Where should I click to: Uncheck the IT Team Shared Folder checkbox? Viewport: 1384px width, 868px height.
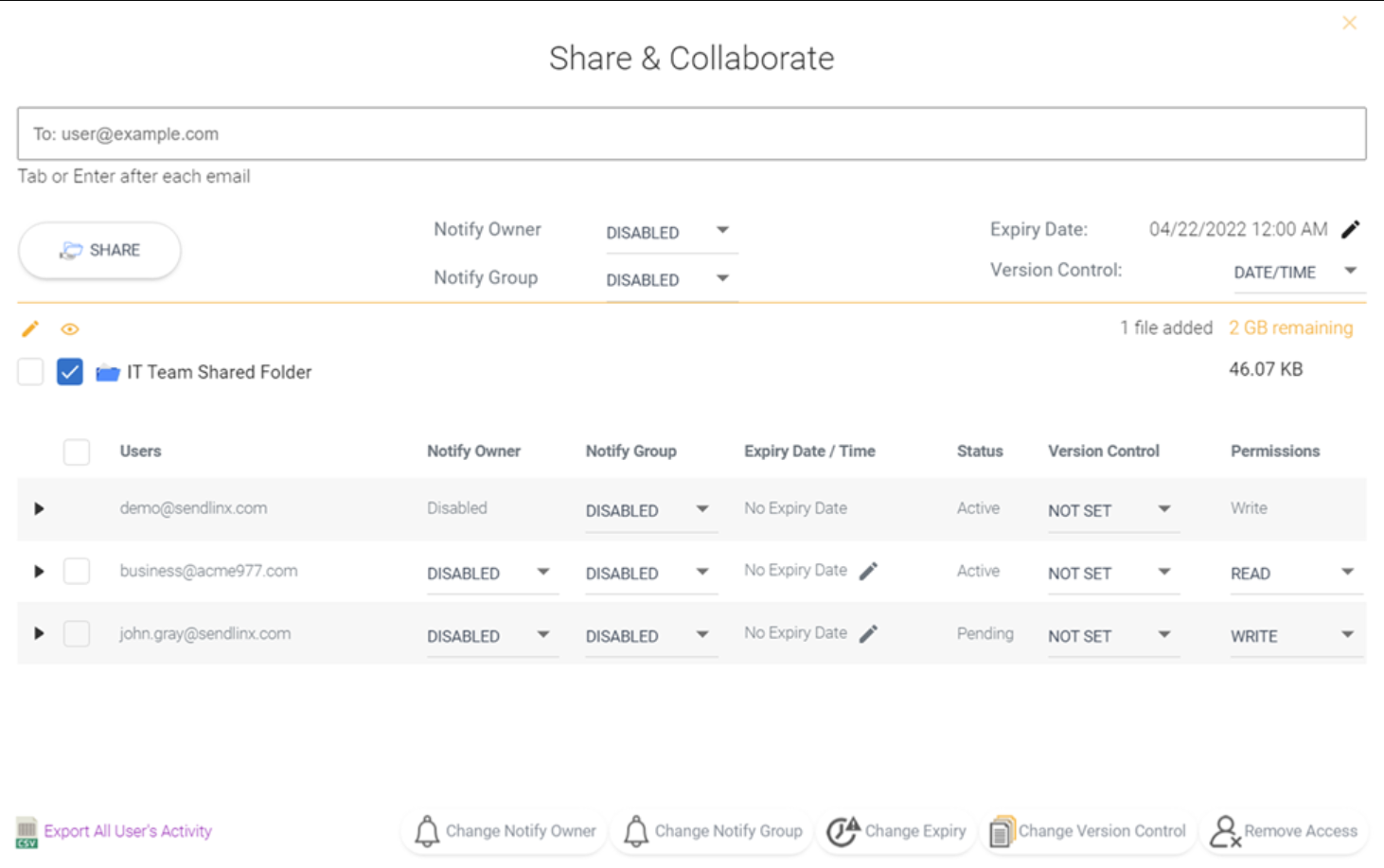(x=69, y=371)
